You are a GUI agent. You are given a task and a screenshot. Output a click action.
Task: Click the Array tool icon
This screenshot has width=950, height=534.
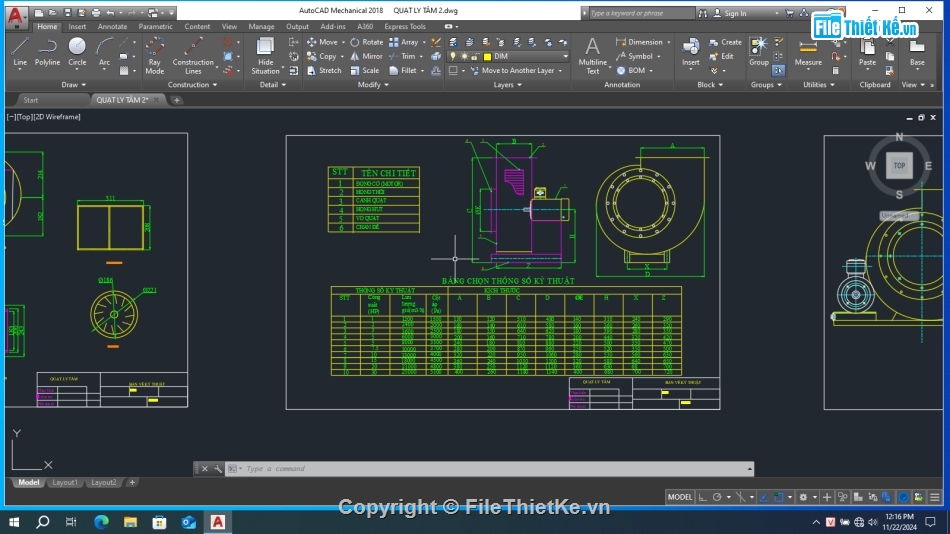(x=394, y=42)
